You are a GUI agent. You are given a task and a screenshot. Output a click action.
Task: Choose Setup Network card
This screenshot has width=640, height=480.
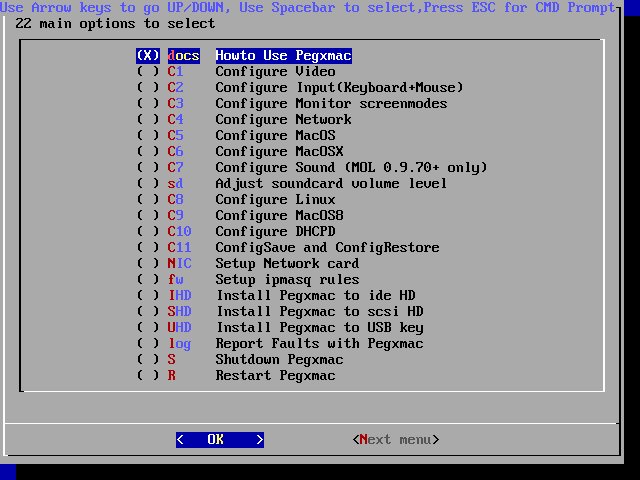click(287, 263)
